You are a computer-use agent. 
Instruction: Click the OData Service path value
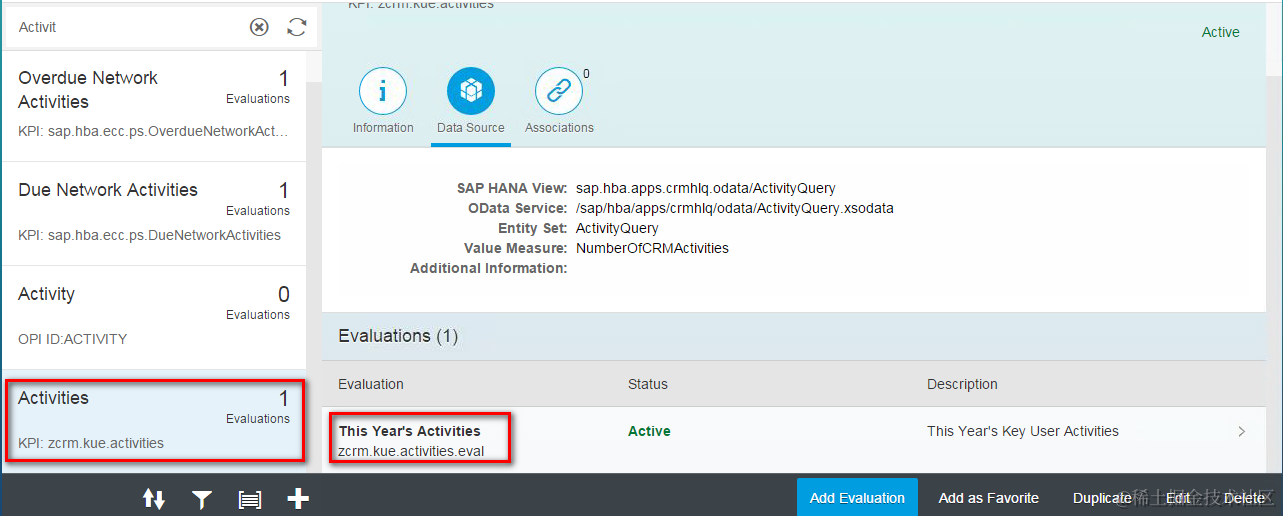click(735, 208)
